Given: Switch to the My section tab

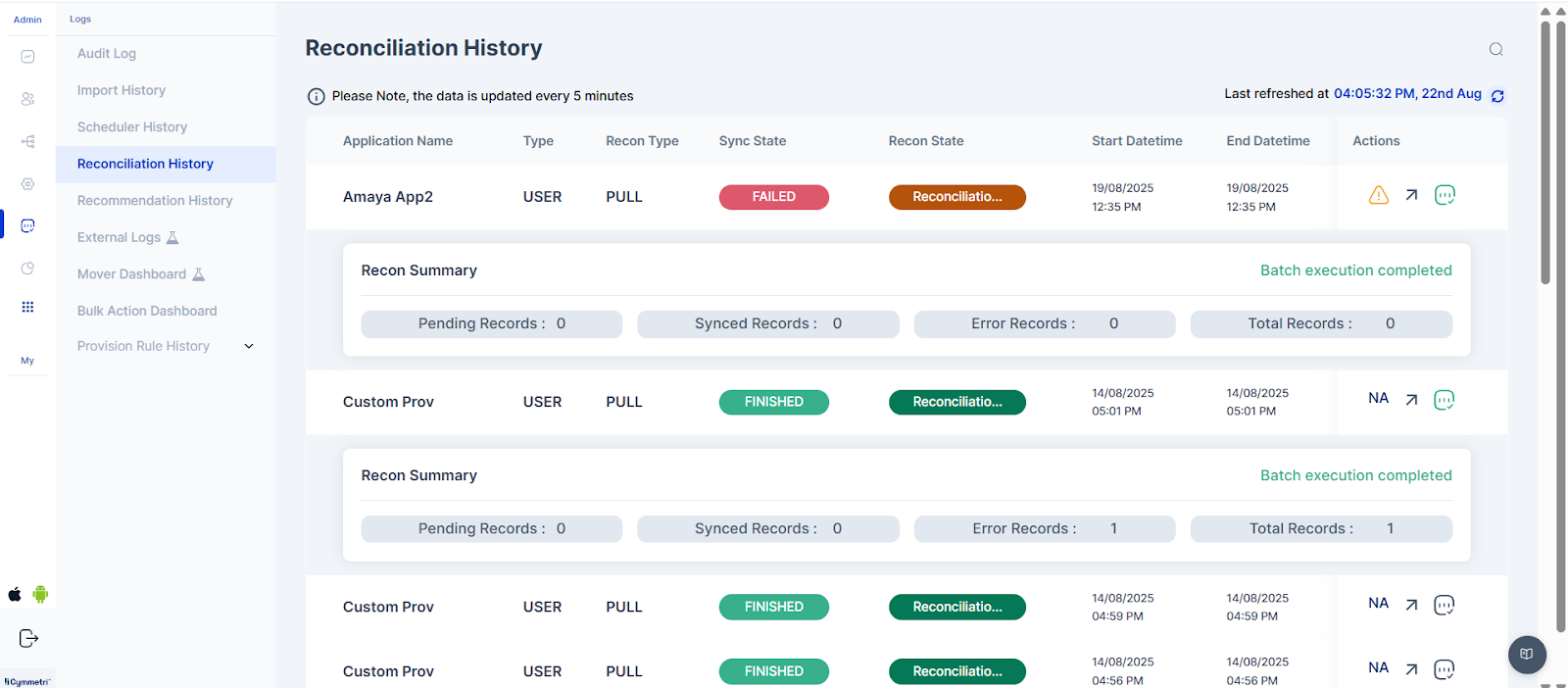Looking at the screenshot, I should click(27, 361).
